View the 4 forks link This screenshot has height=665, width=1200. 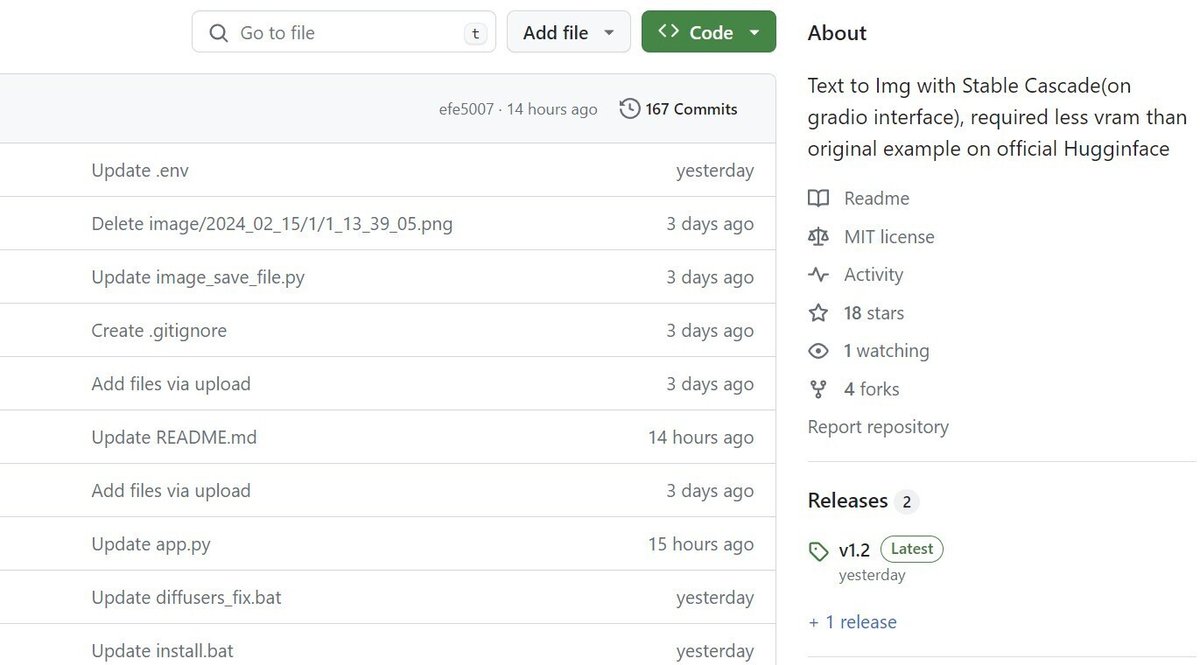click(871, 389)
